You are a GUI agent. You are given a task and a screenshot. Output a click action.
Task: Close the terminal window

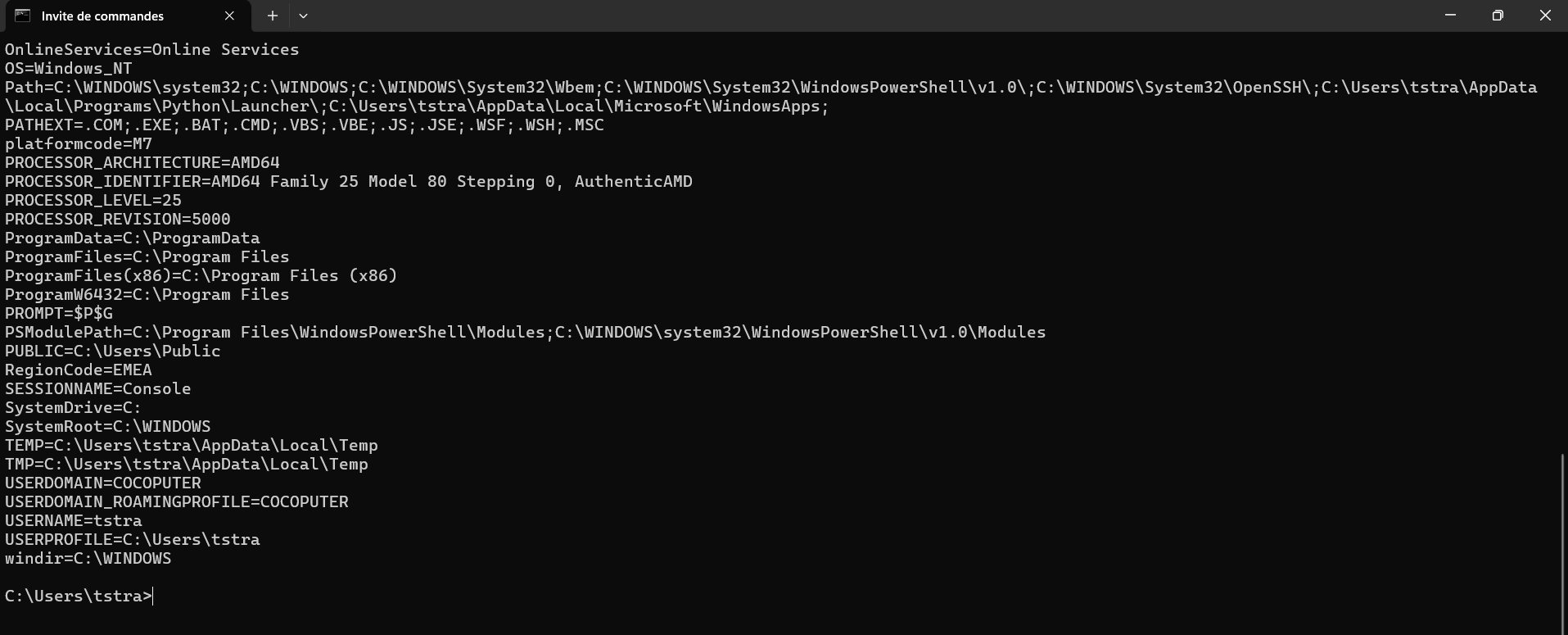(x=1545, y=16)
